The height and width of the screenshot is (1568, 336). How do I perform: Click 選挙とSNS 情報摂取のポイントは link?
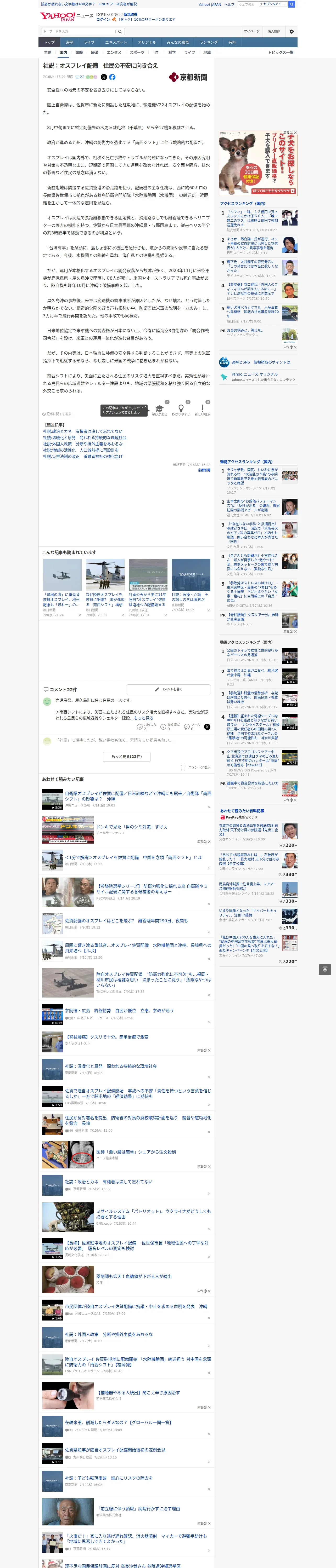(260, 362)
